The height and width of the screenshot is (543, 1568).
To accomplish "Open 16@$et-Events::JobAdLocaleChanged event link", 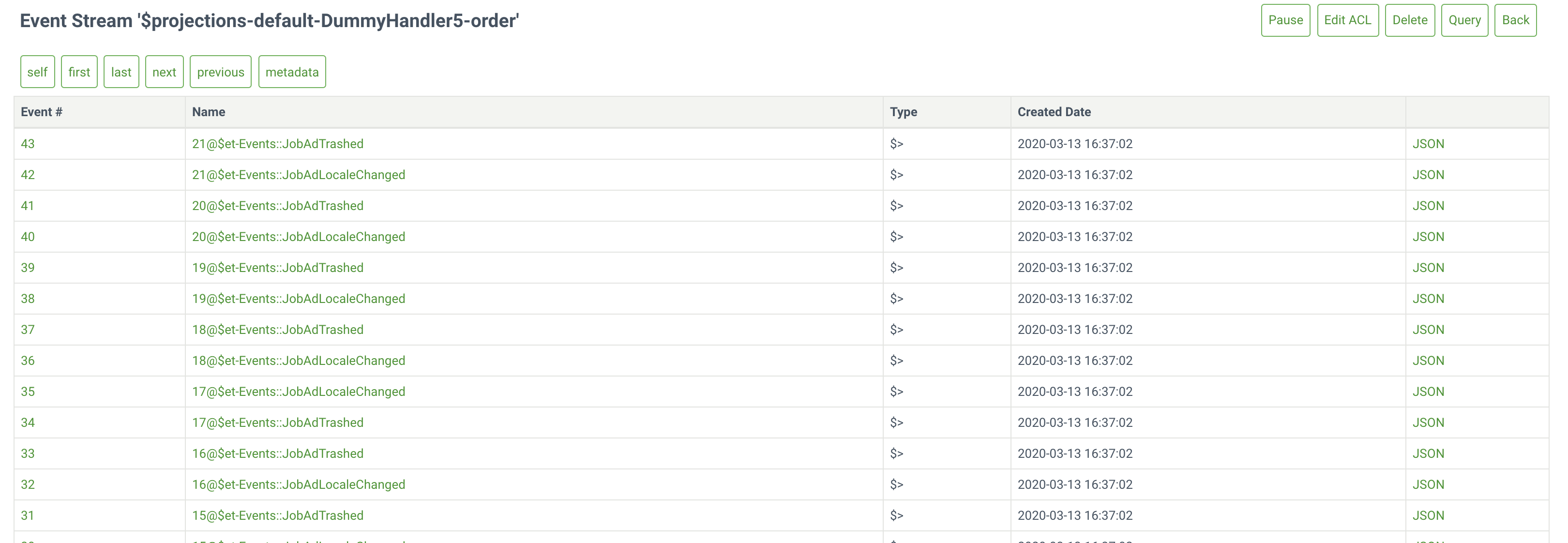I will pyautogui.click(x=298, y=484).
